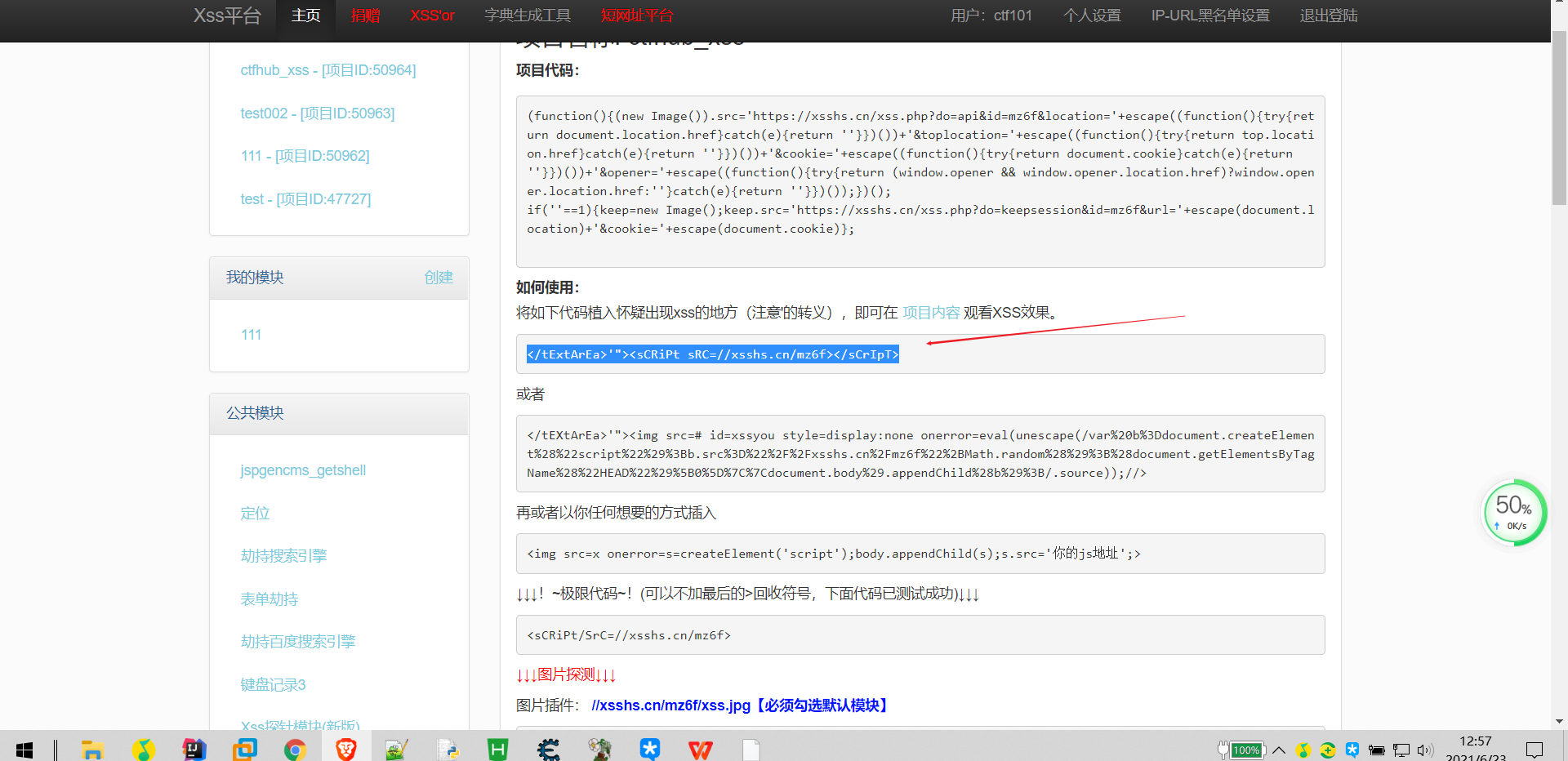Image resolution: width=1568 pixels, height=761 pixels.
Task: Click the 360 green tray icon
Action: (1328, 750)
